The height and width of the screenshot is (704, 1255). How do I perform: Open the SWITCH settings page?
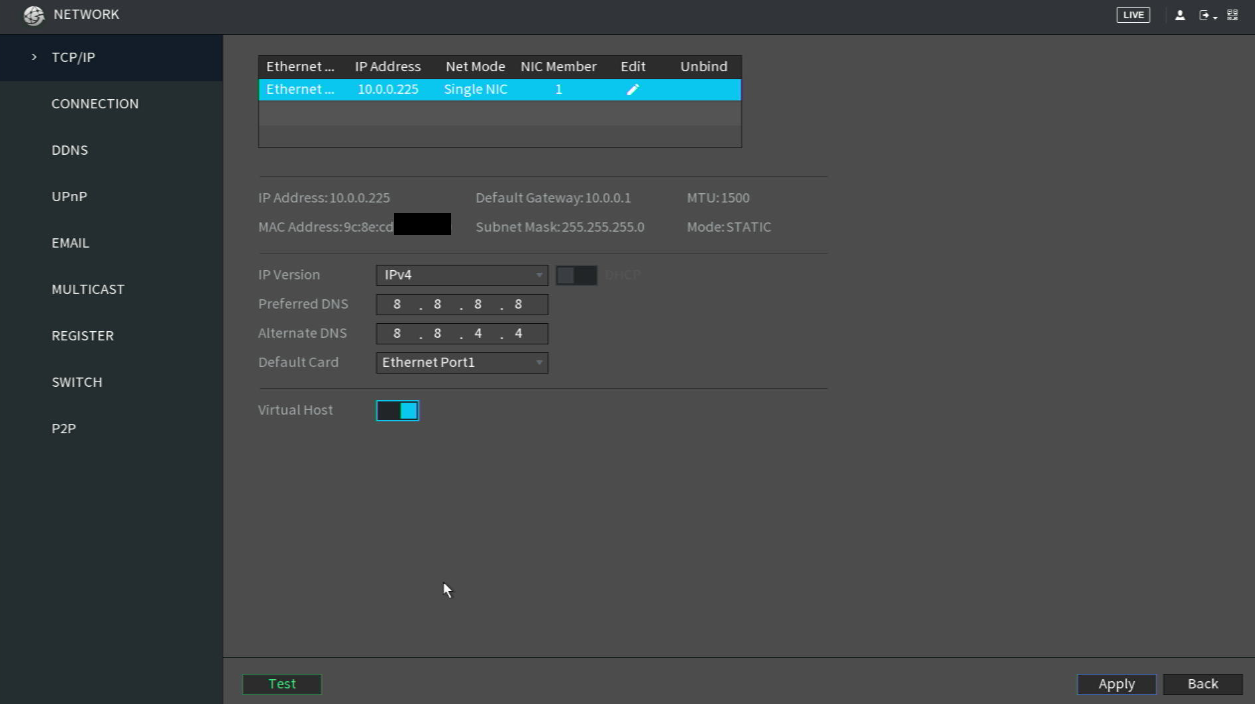point(77,382)
